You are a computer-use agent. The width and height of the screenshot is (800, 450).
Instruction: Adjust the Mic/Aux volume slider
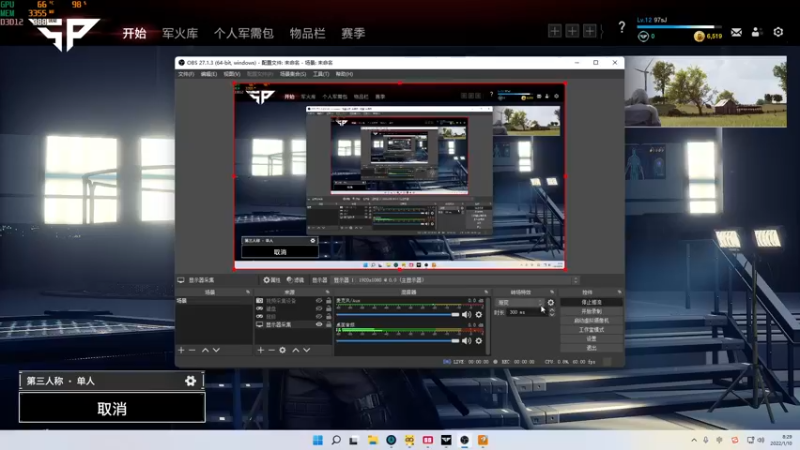[398, 315]
